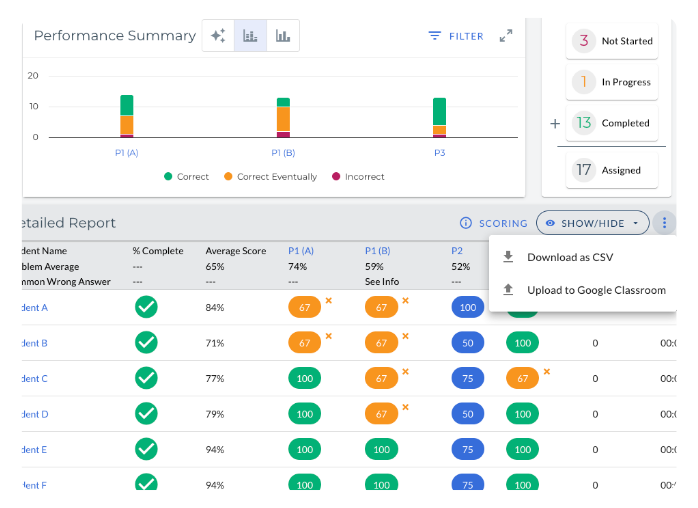698x508 pixels.
Task: Open Student C's report
Action: tap(34, 379)
